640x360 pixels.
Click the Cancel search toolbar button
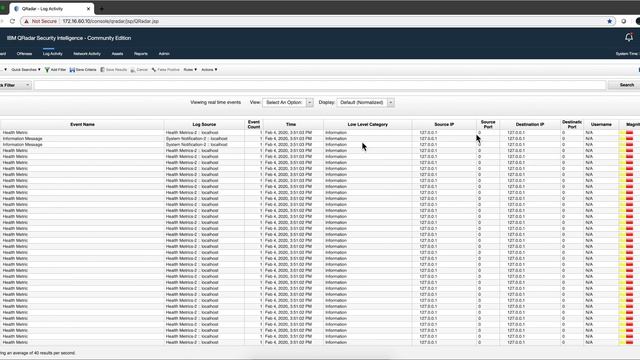139,70
